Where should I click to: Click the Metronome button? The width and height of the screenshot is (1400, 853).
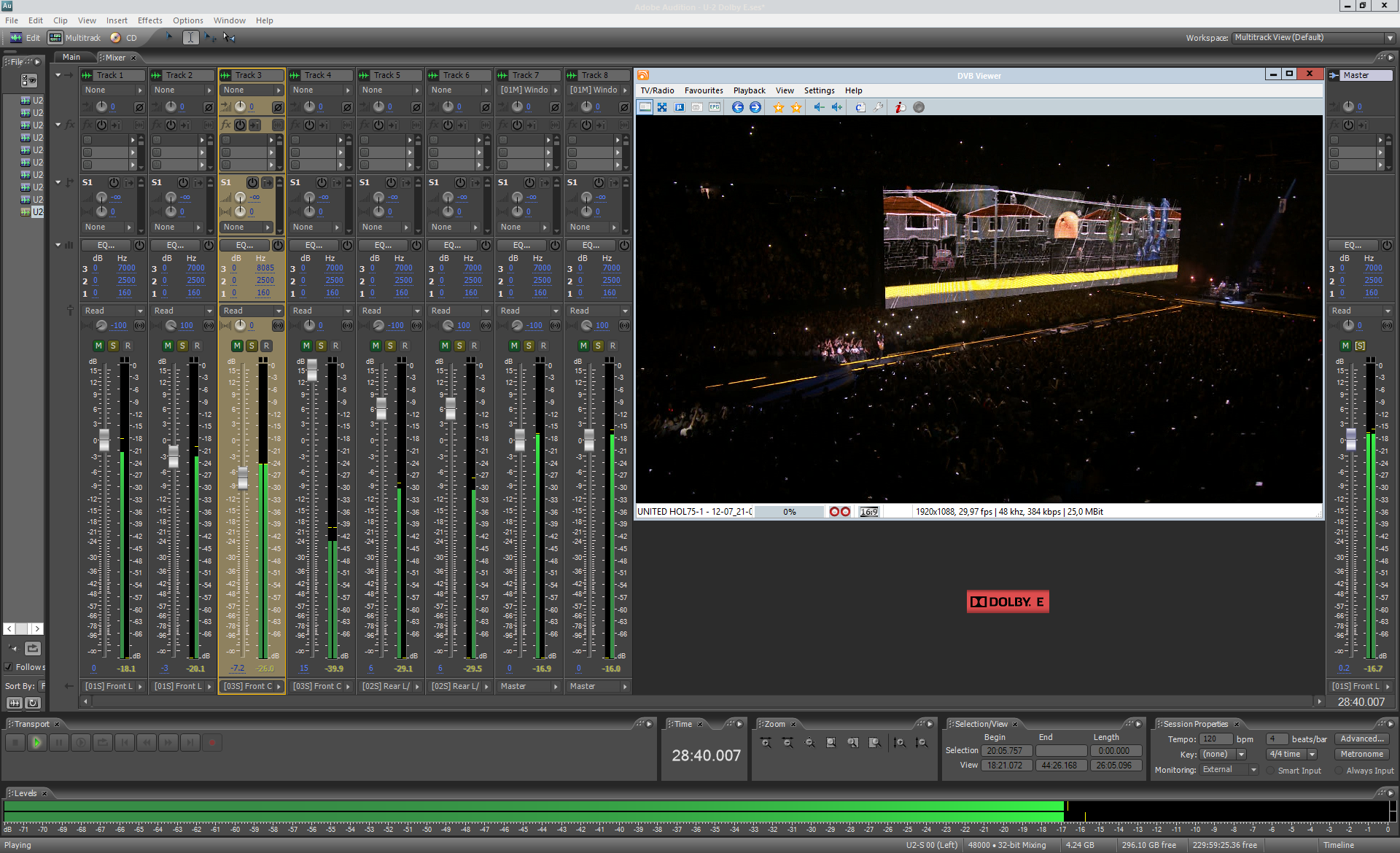click(1361, 755)
